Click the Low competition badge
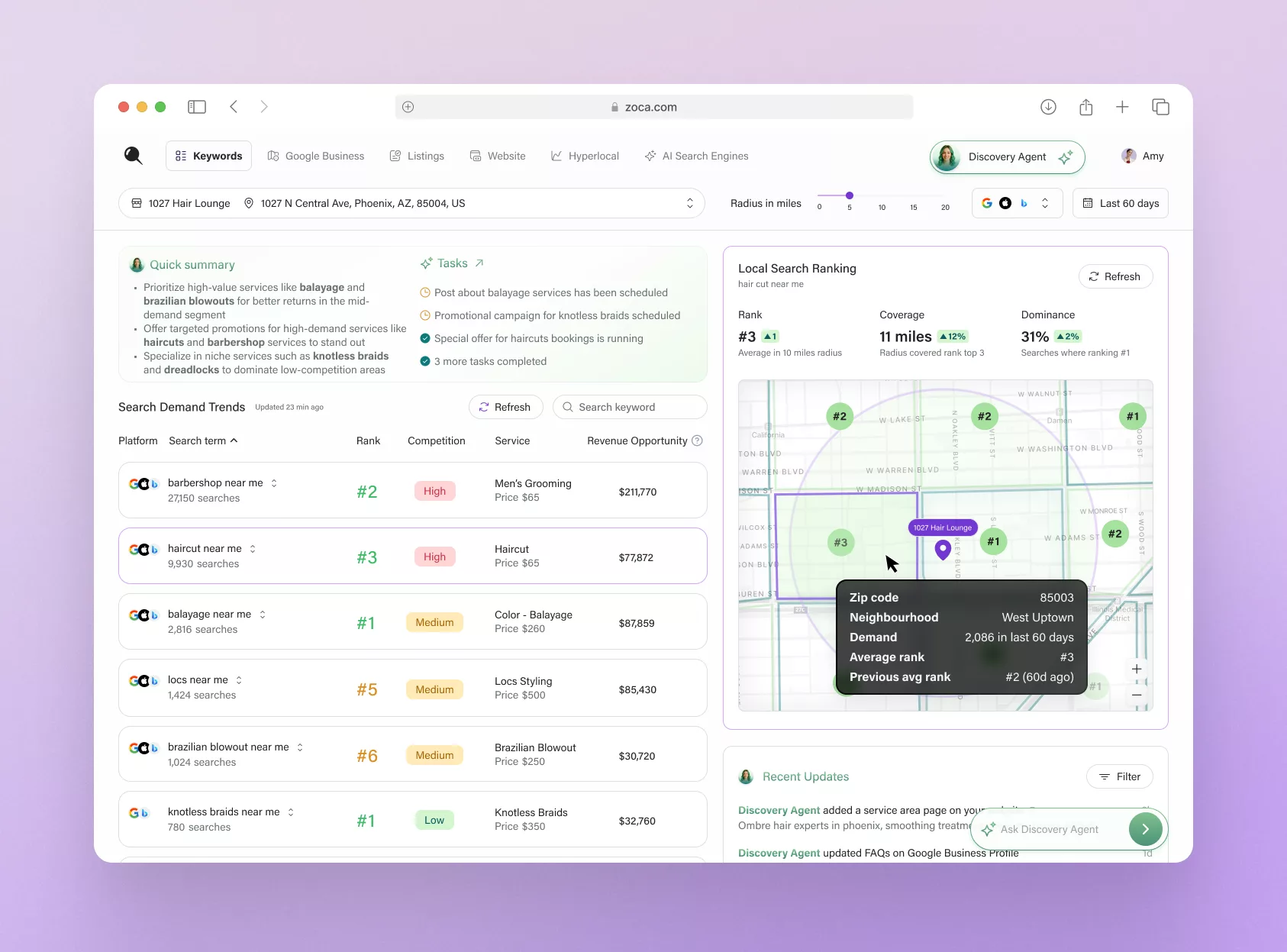Screen dimensions: 1287x952 [x=434, y=820]
